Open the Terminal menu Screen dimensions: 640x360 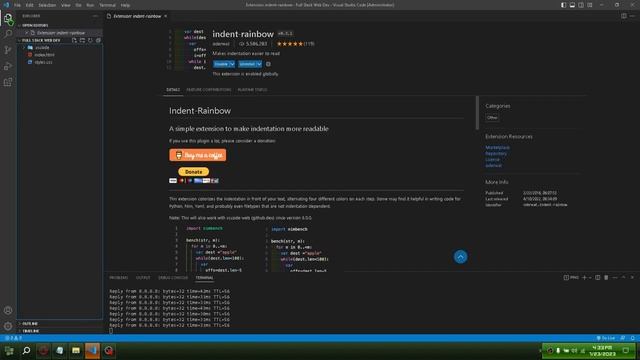point(107,5)
